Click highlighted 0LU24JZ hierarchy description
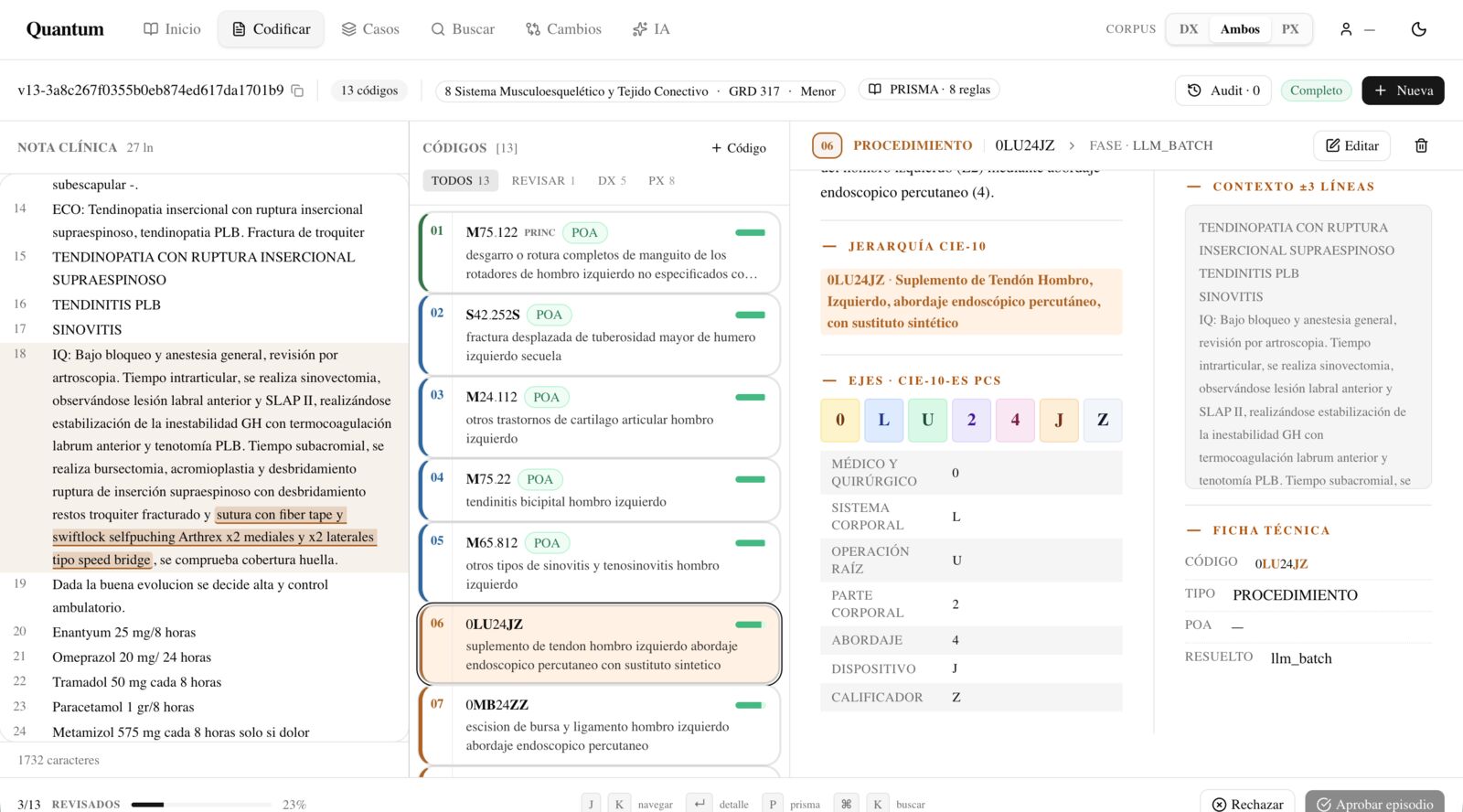Viewport: 1463px width, 812px height. 971,302
